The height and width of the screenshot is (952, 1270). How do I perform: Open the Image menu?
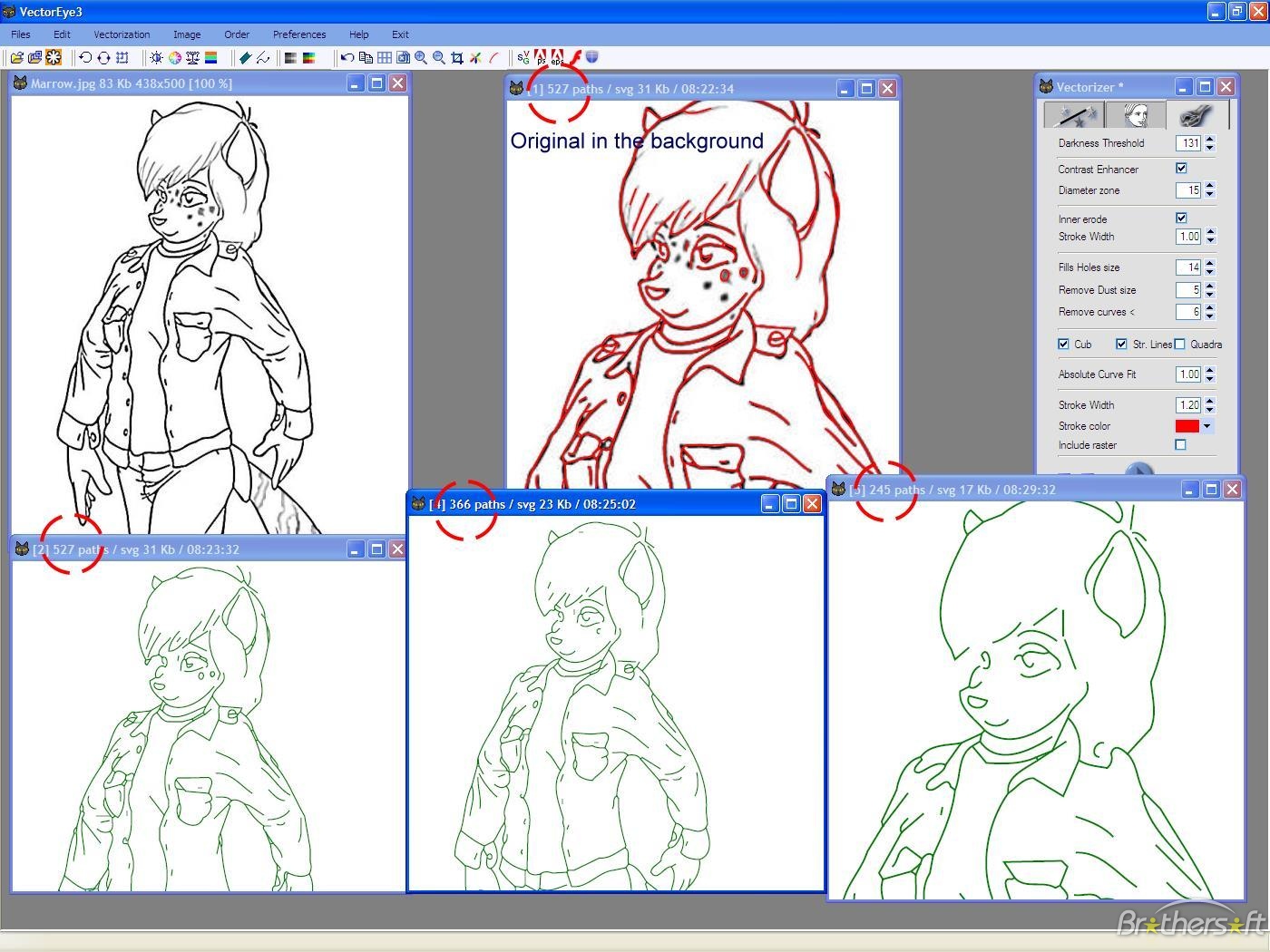(187, 34)
